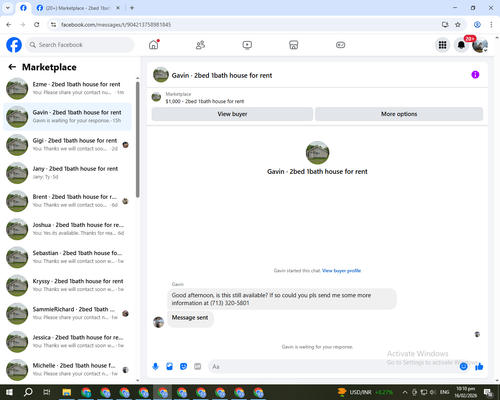The image size is (500, 400).
Task: Open Kryssy 2bed 1bath conversation
Action: pos(68,285)
